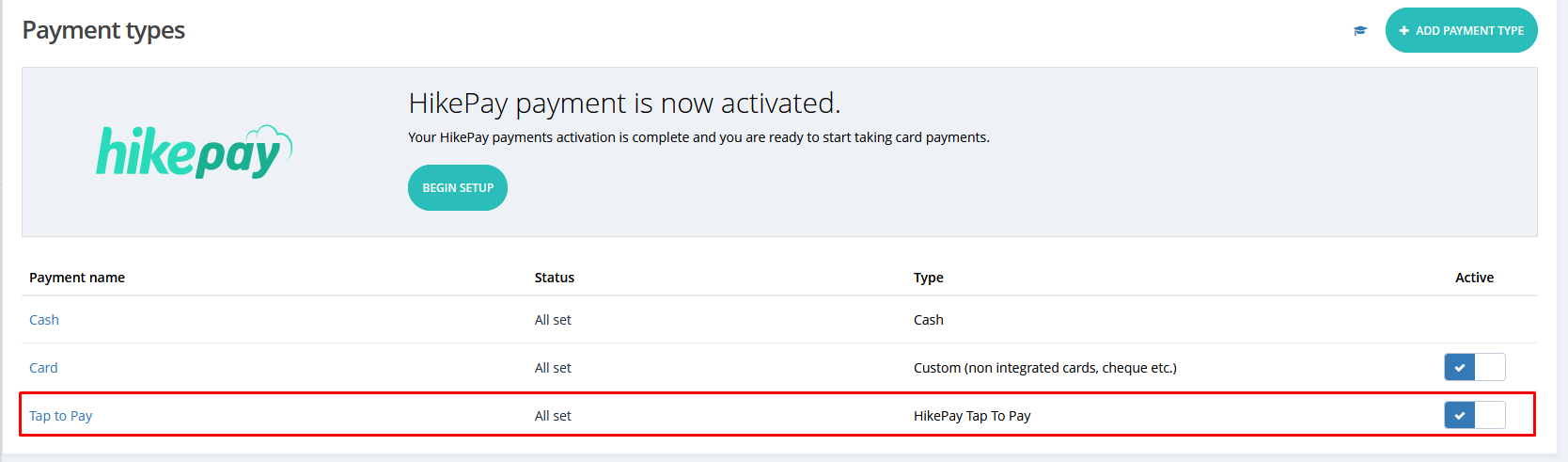Toggle Tap to Pay active switch off

1474,415
